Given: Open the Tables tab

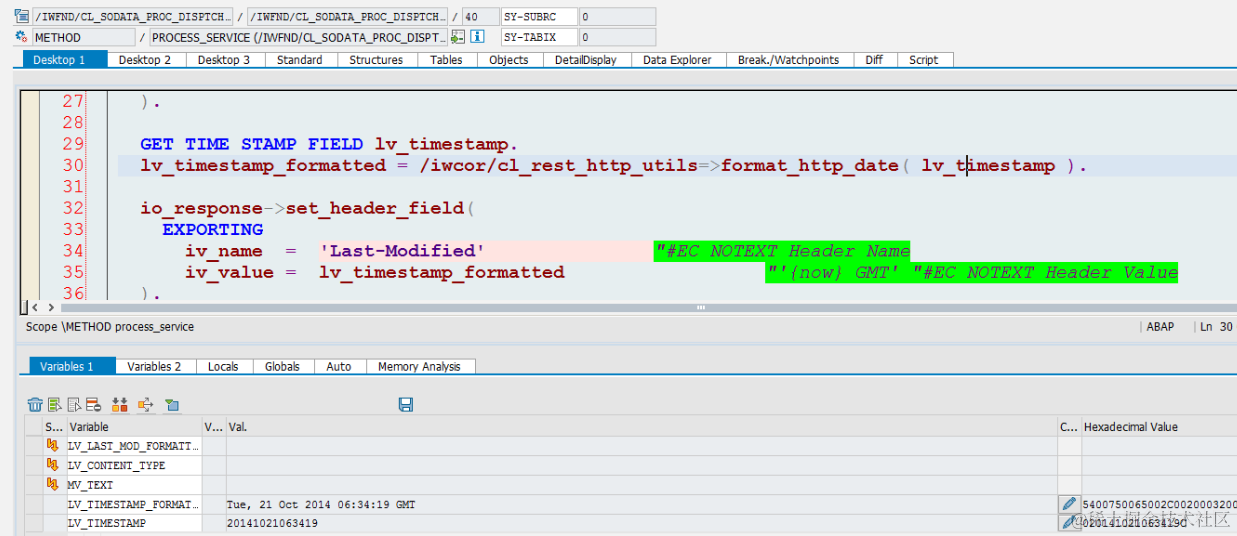Looking at the screenshot, I should [446, 60].
